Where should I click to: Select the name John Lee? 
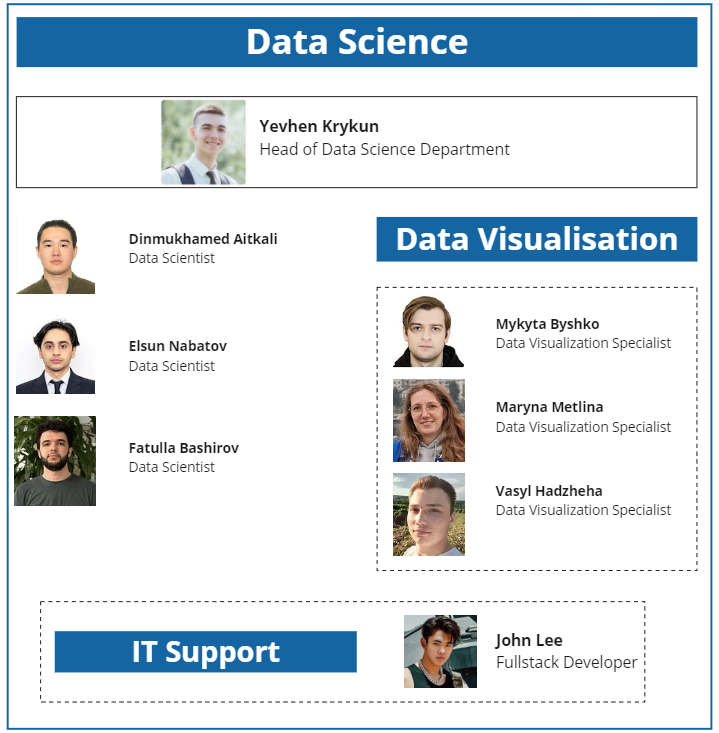coord(529,641)
